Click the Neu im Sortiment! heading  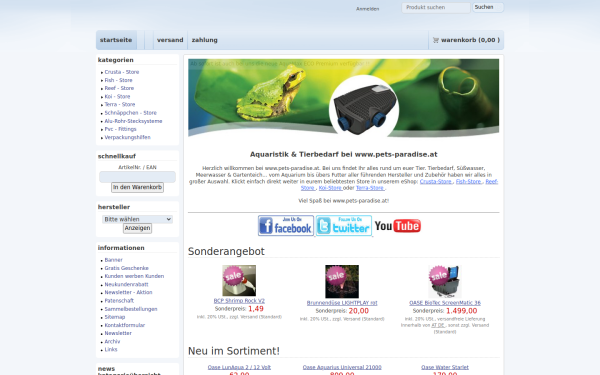[234, 351]
